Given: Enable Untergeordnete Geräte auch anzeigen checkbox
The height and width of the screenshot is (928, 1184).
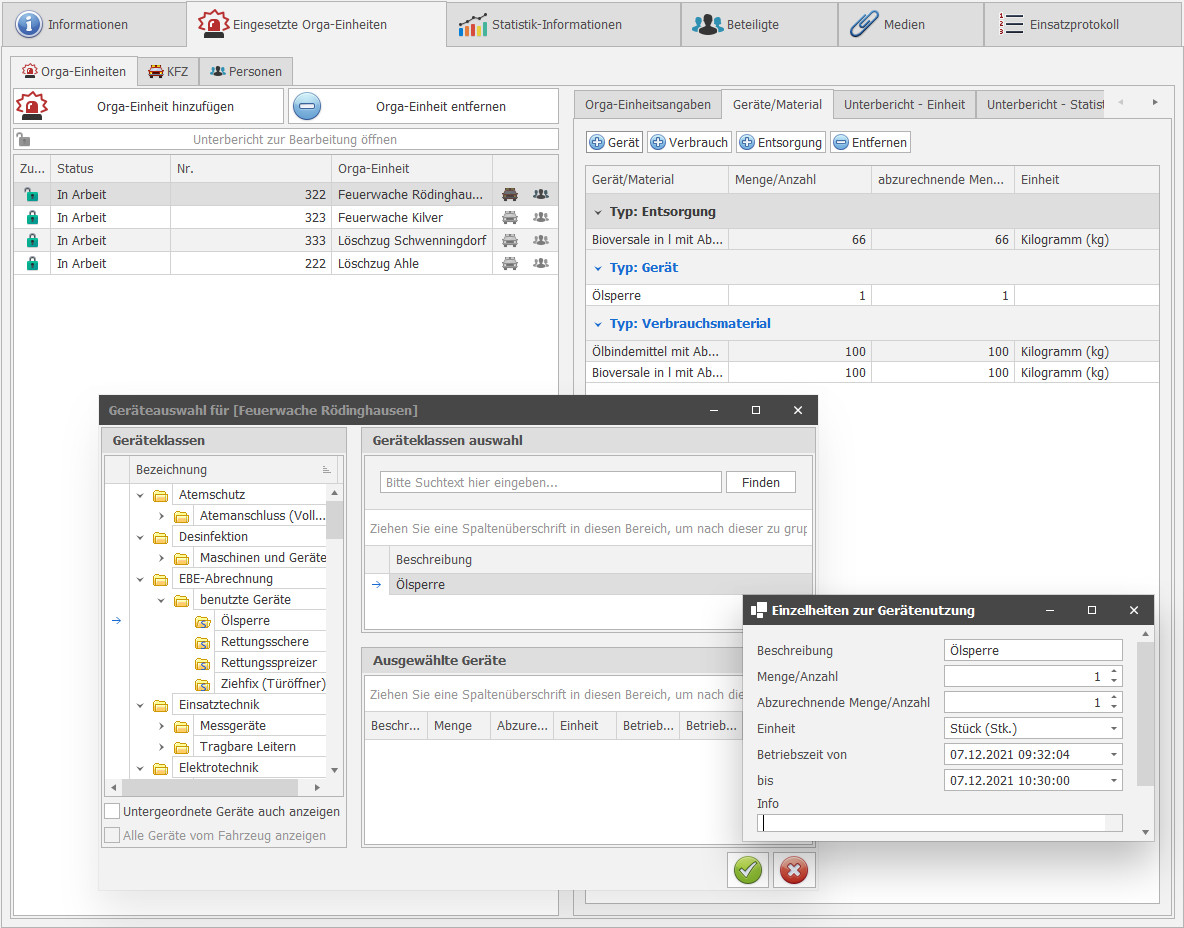Looking at the screenshot, I should click(113, 811).
